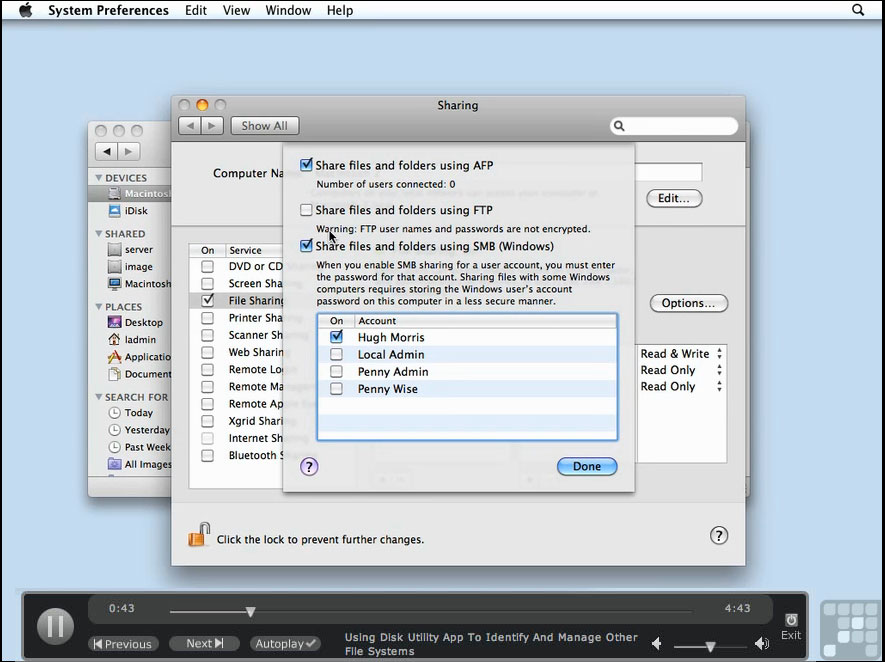The image size is (885, 662).
Task: Enable SMB sharing for Penny Admin
Action: [336, 371]
